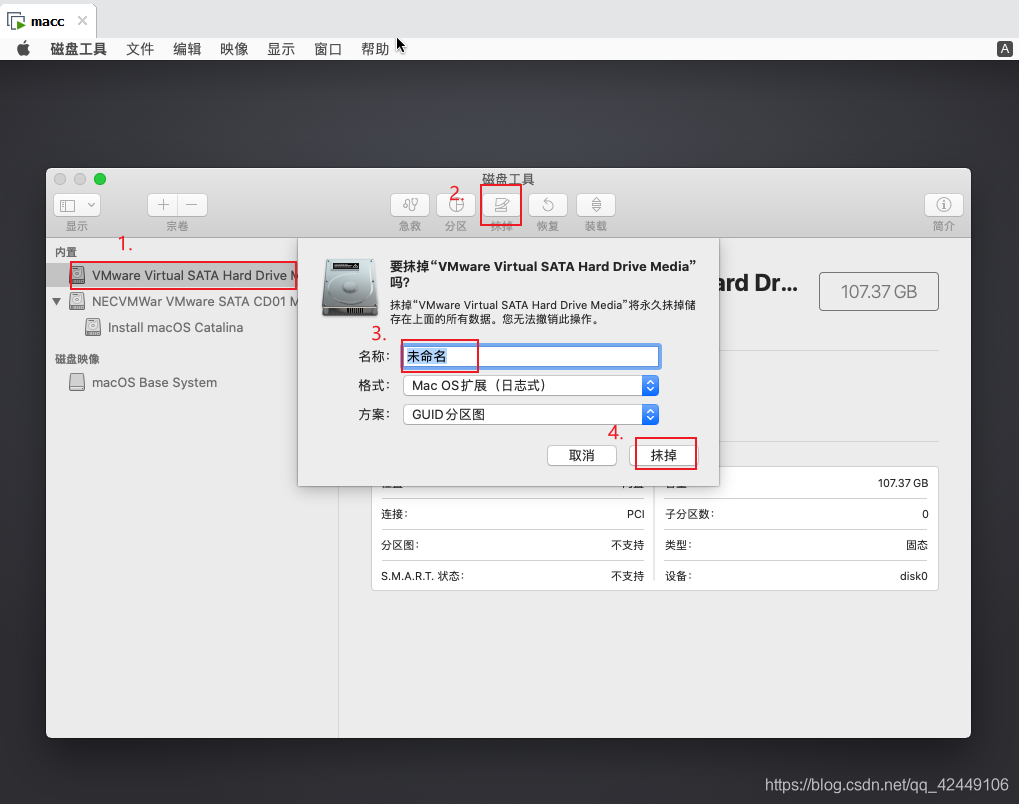Click the hard drive icon in erase dialog
Image resolution: width=1019 pixels, height=804 pixels.
(350, 287)
